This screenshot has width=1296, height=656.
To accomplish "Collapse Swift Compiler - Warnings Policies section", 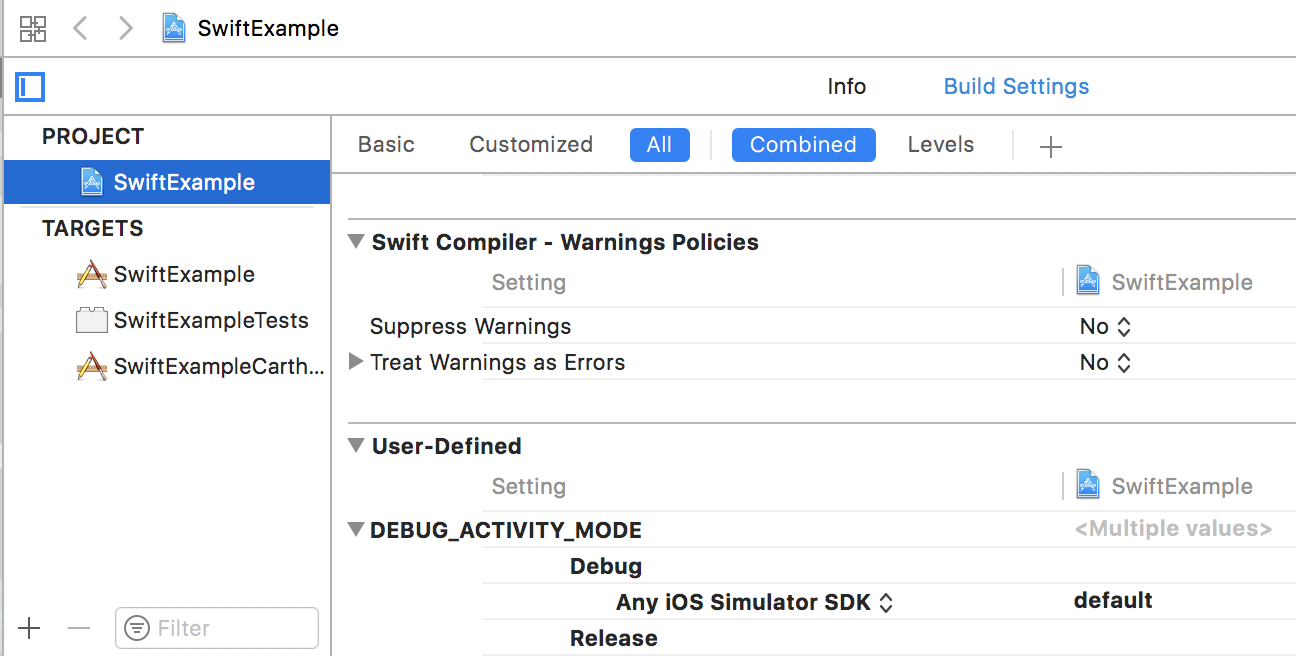I will [356, 241].
